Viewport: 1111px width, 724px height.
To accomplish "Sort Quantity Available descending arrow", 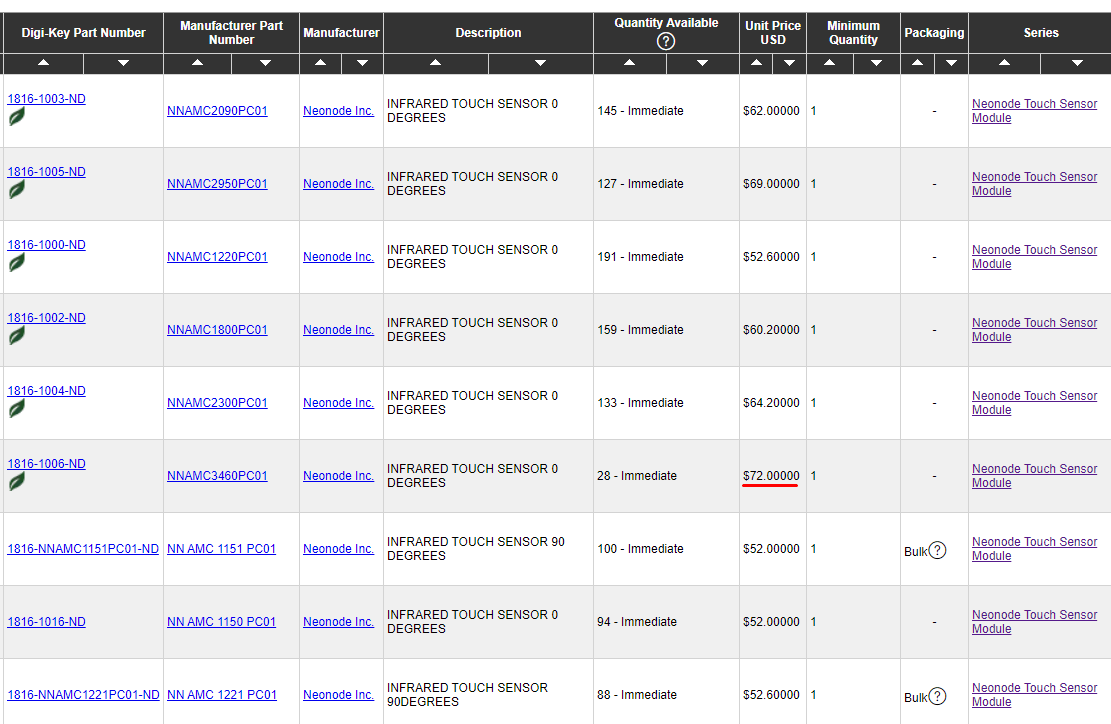I will [703, 64].
